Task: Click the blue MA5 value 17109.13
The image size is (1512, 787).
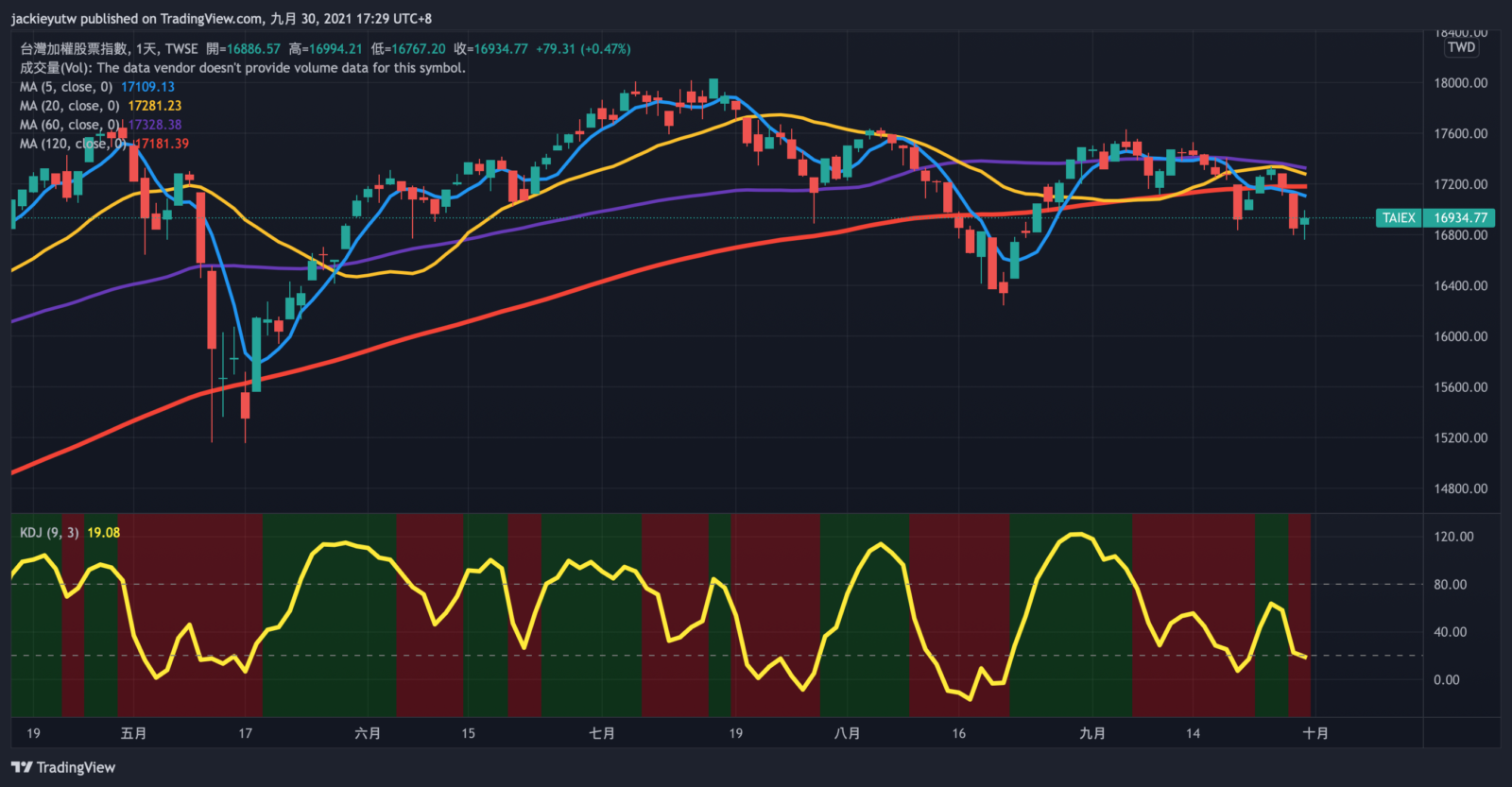Action: [147, 87]
